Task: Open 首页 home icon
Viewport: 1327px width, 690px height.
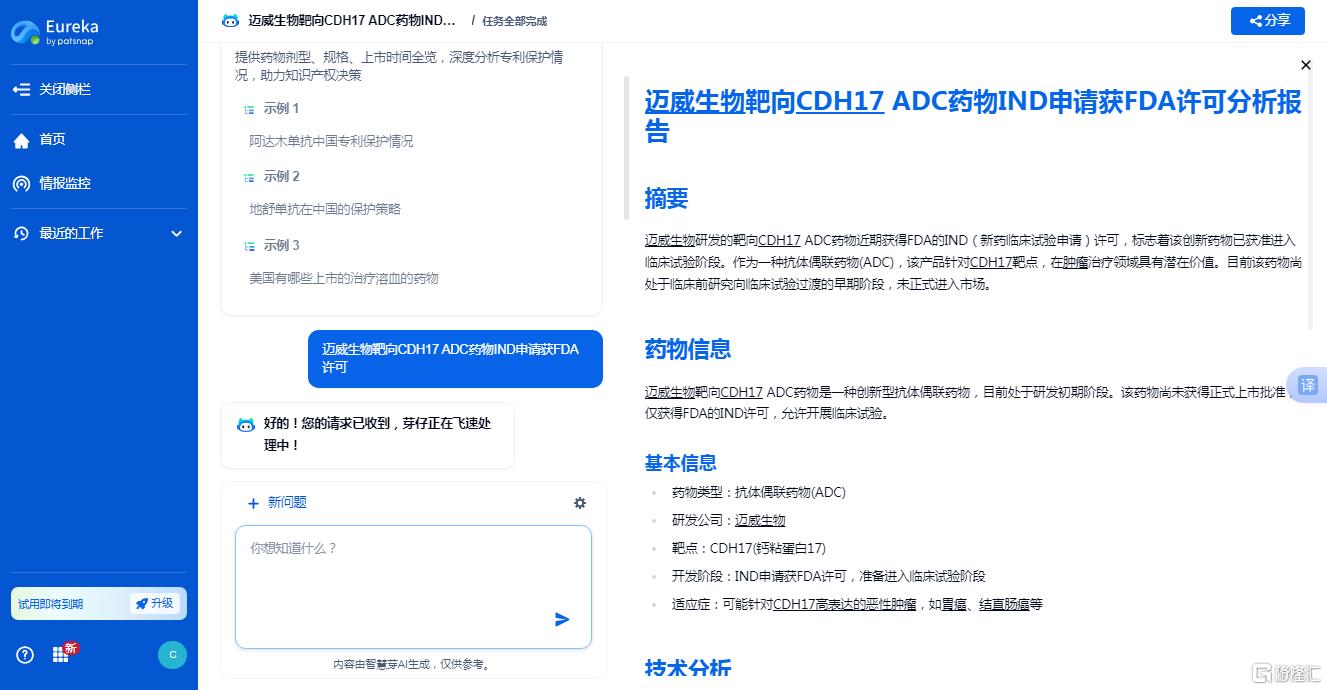Action: (x=21, y=140)
